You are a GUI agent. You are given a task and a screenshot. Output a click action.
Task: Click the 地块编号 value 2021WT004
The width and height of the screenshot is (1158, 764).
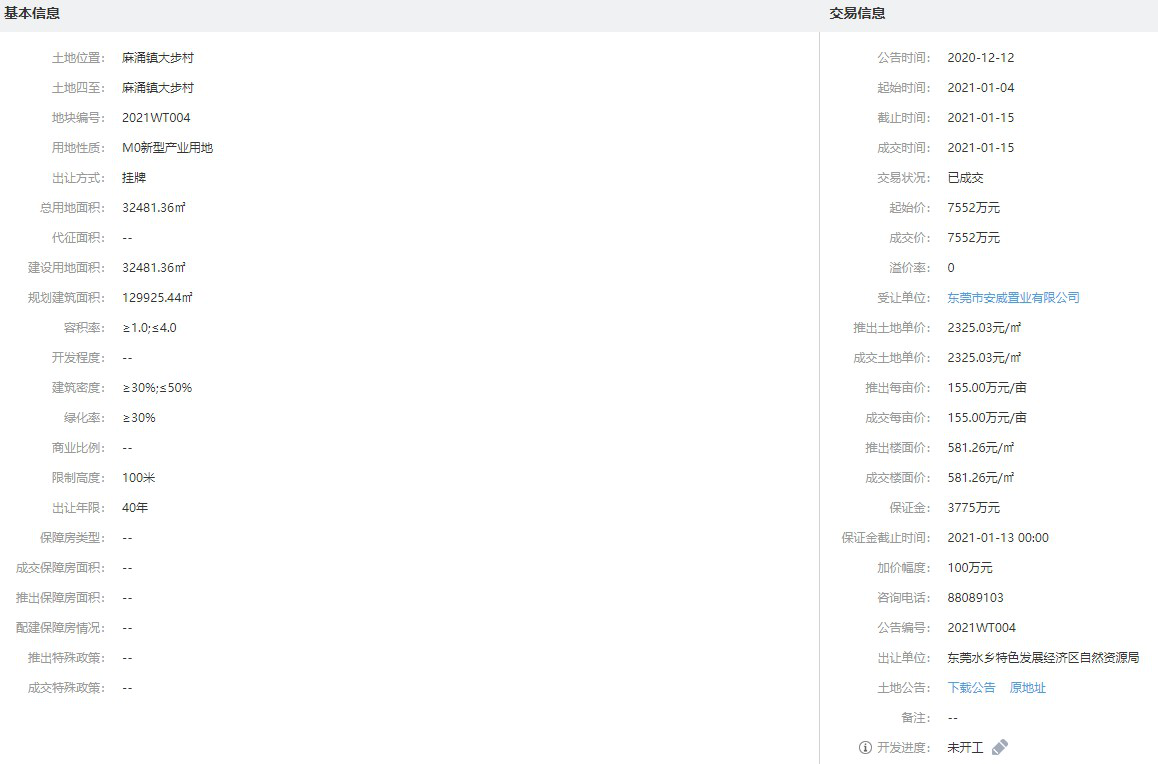[156, 118]
